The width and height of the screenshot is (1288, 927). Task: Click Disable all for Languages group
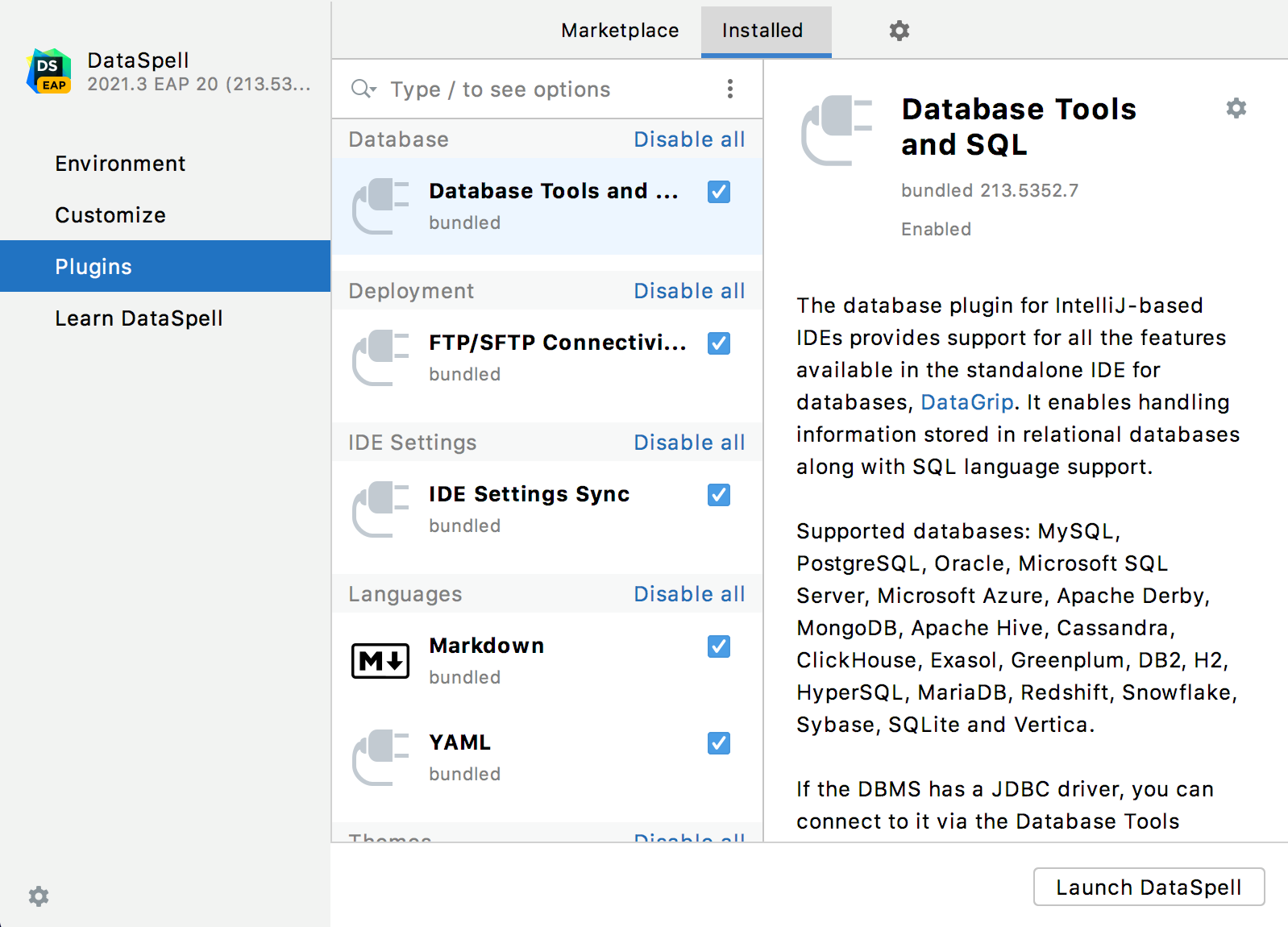click(x=689, y=594)
